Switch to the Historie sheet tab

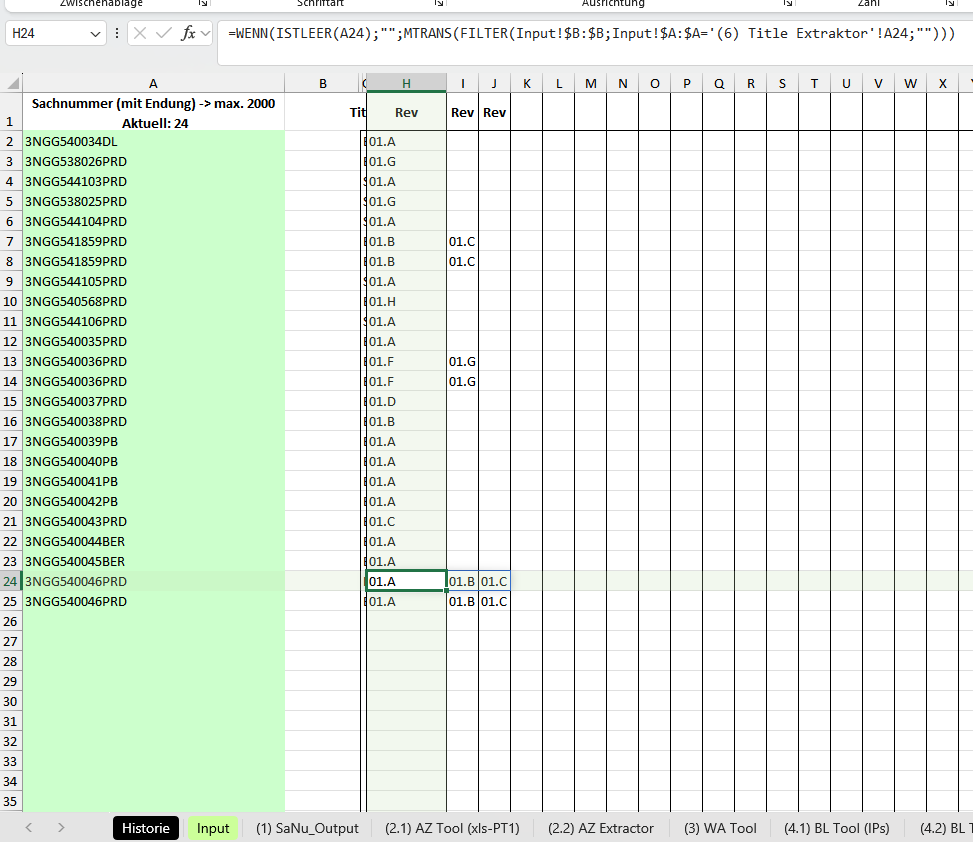point(146,828)
